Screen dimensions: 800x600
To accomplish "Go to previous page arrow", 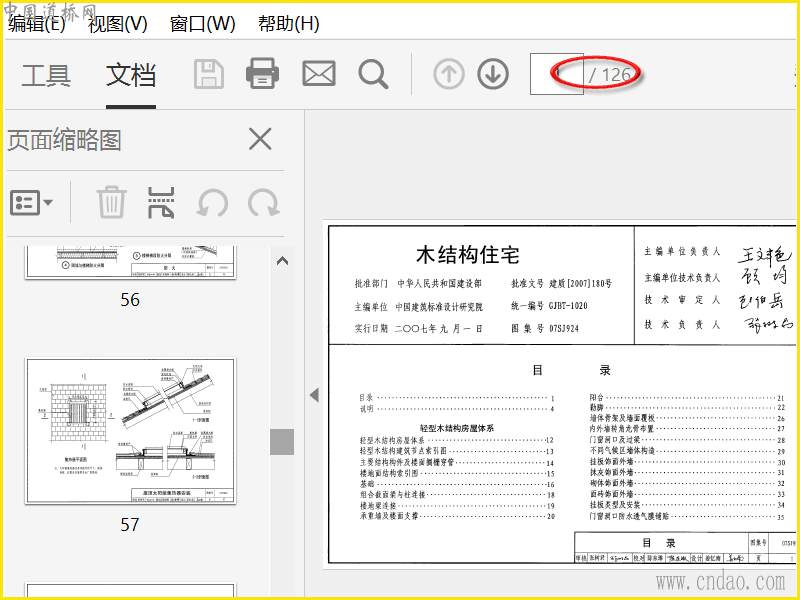I will (x=448, y=74).
